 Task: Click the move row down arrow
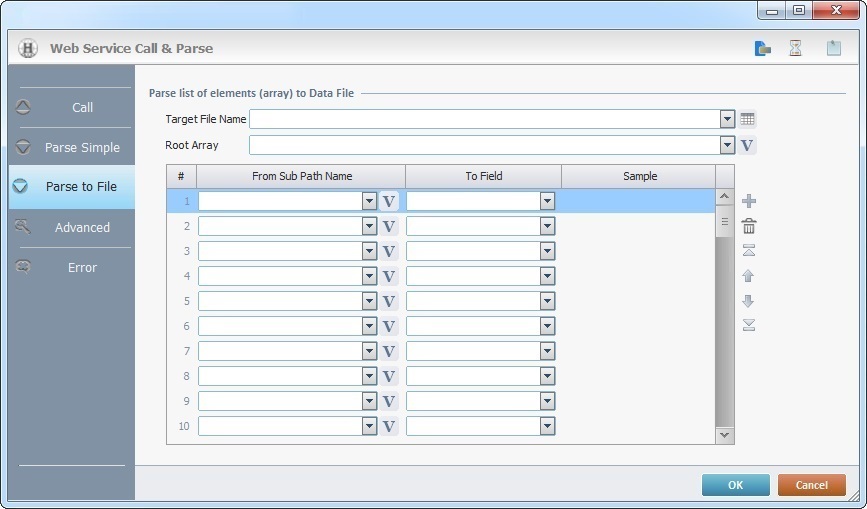pyautogui.click(x=748, y=301)
